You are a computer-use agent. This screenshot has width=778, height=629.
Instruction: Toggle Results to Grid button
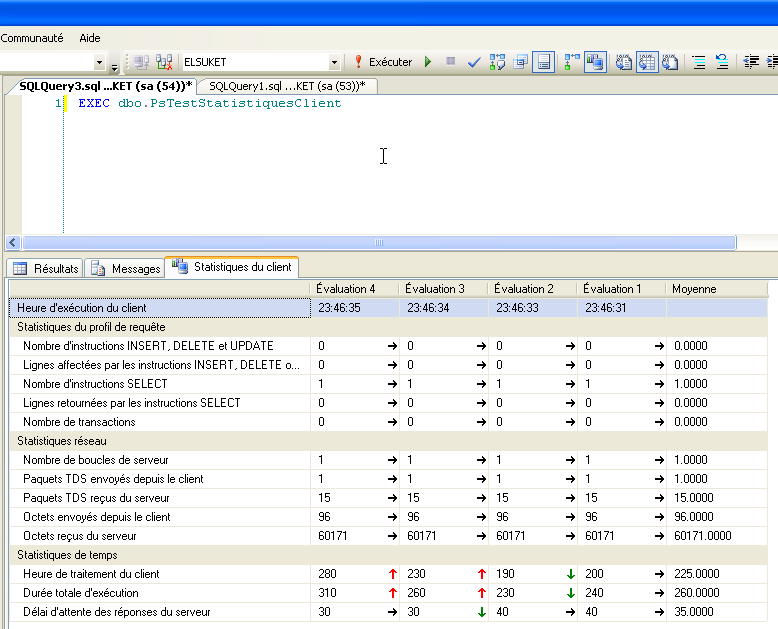click(647, 62)
